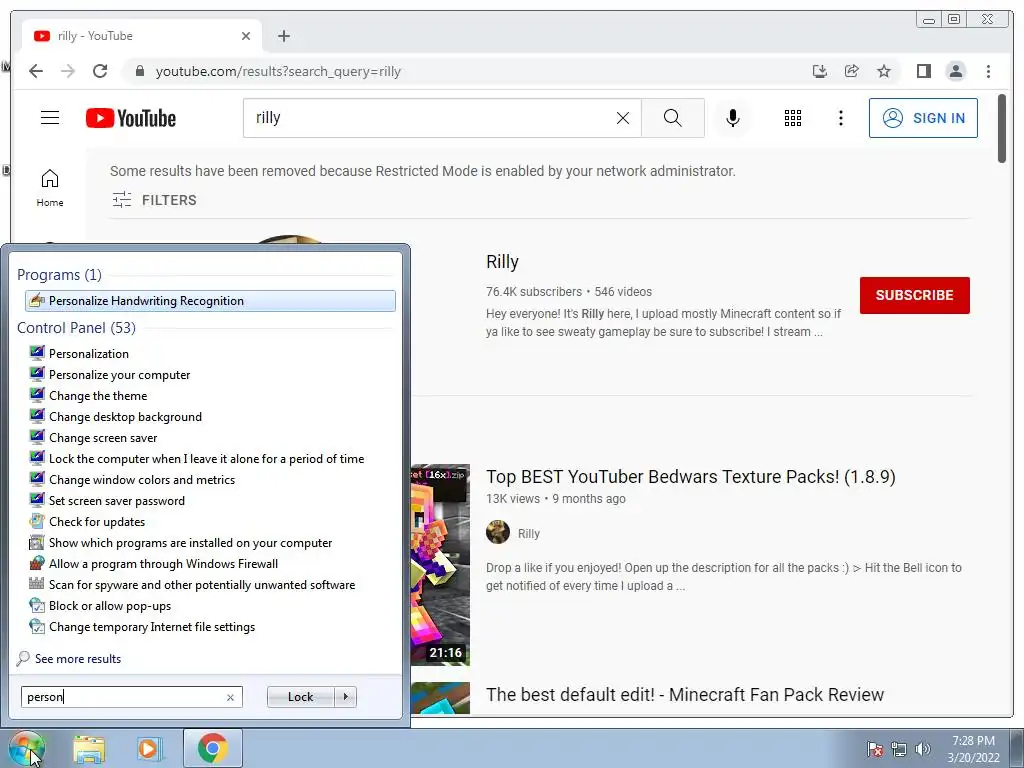Click the install app icon in address bar

pyautogui.click(x=820, y=71)
